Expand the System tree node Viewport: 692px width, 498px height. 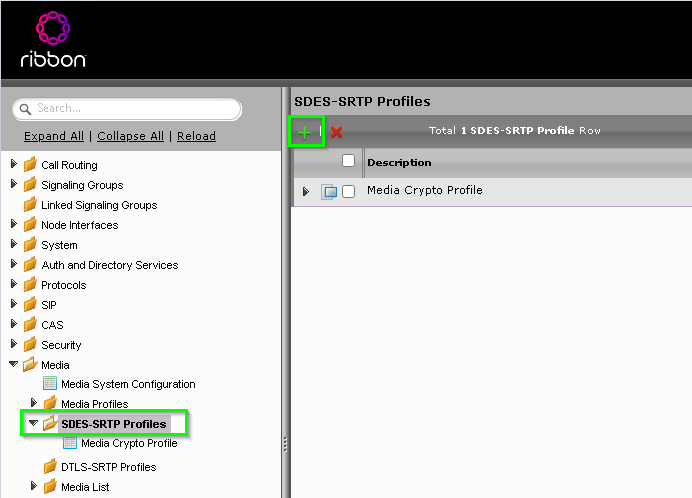[x=14, y=244]
